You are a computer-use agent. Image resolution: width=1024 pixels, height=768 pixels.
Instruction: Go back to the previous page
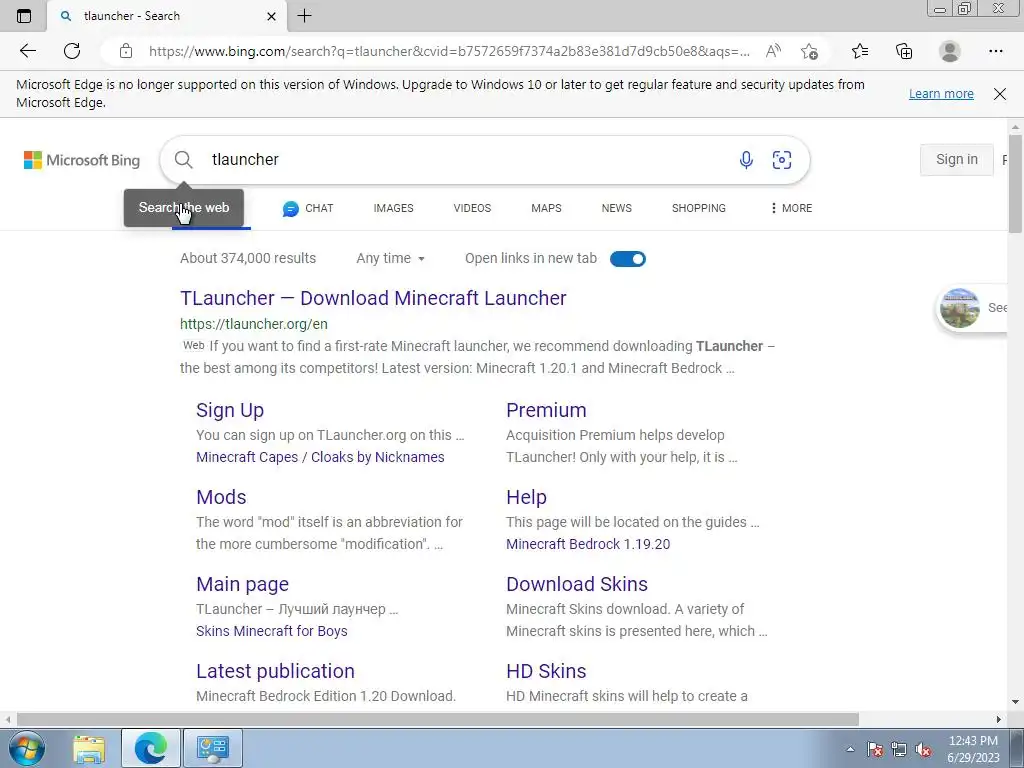pos(28,51)
